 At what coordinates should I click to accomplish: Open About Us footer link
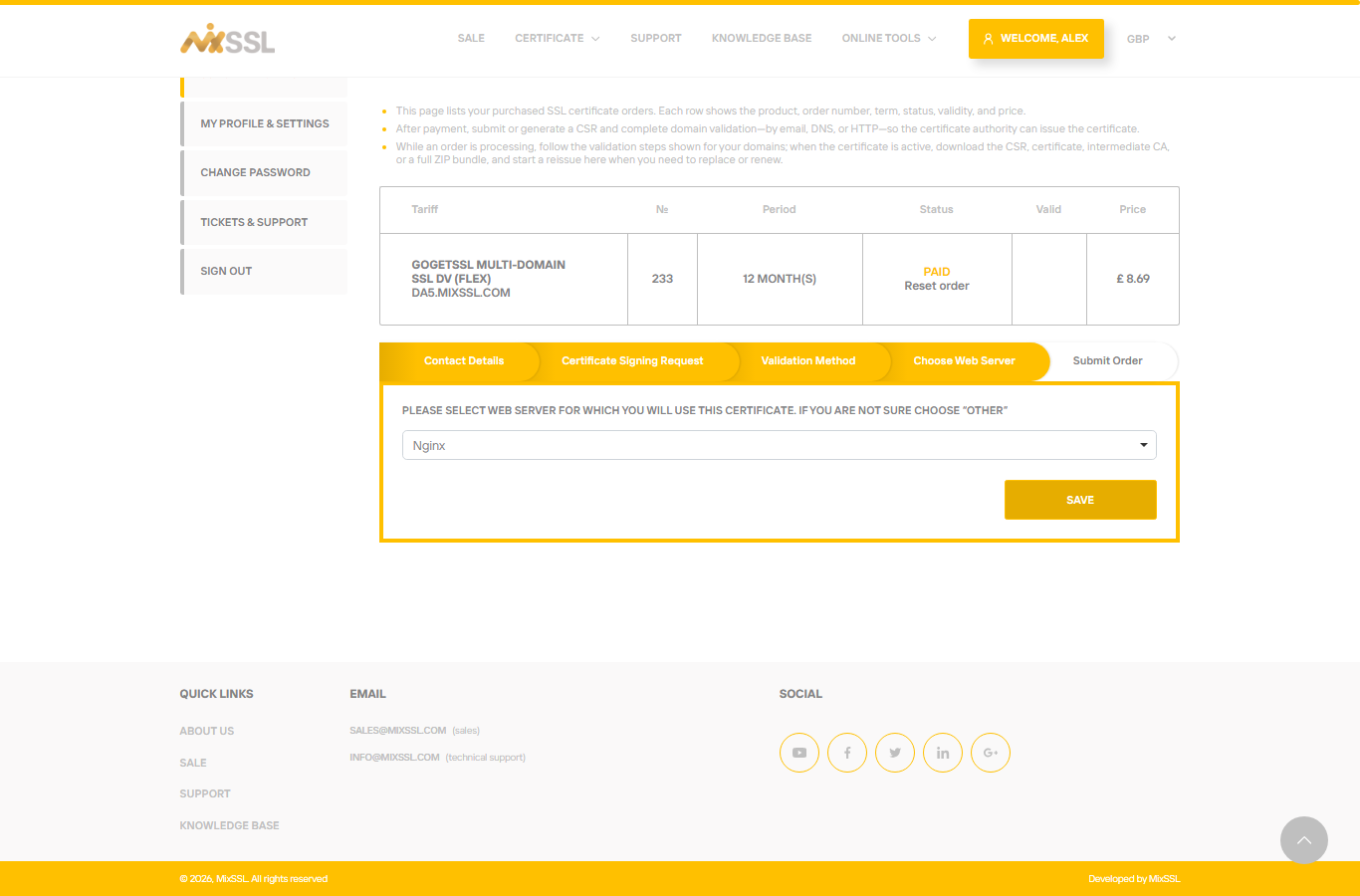[207, 731]
